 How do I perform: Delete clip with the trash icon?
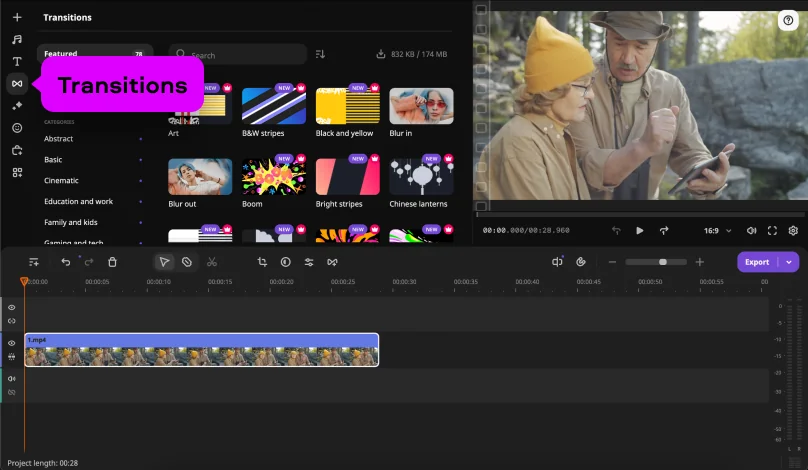(x=112, y=262)
